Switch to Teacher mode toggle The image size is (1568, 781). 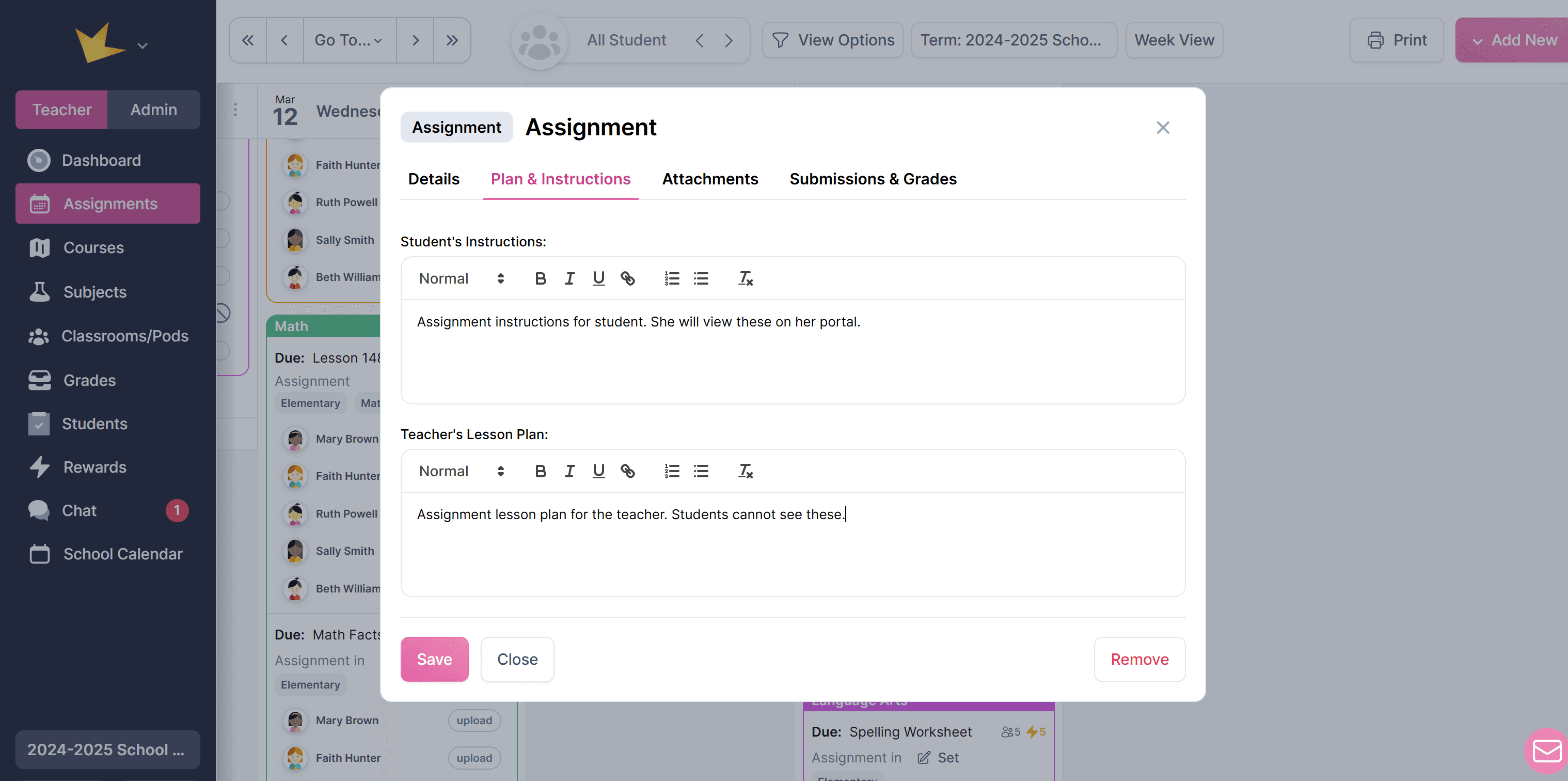[61, 110]
